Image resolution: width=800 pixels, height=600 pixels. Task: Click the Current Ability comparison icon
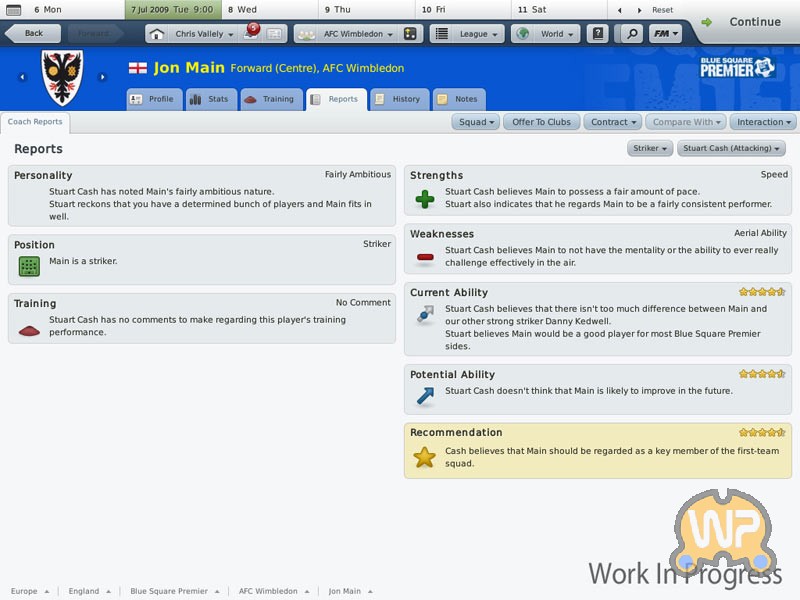(x=425, y=314)
